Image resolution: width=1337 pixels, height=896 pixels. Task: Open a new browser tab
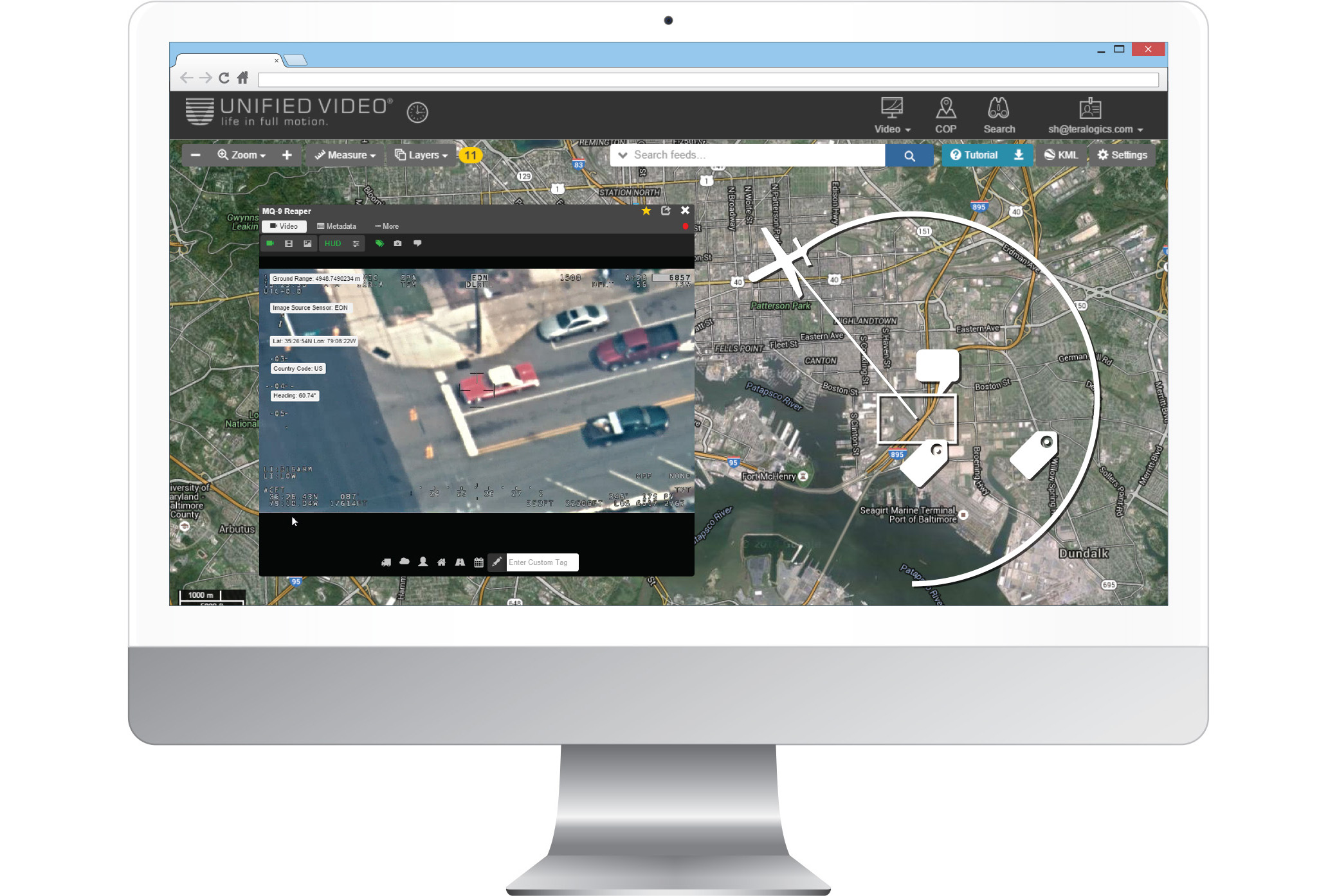(x=295, y=60)
